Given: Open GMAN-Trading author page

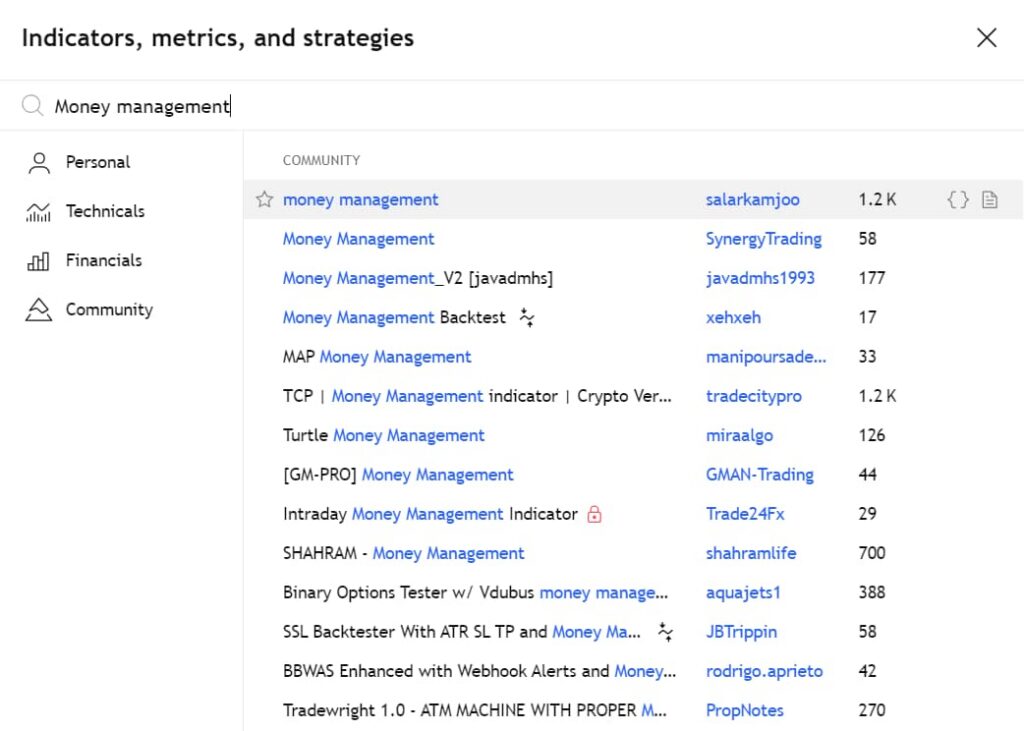Looking at the screenshot, I should coord(759,475).
